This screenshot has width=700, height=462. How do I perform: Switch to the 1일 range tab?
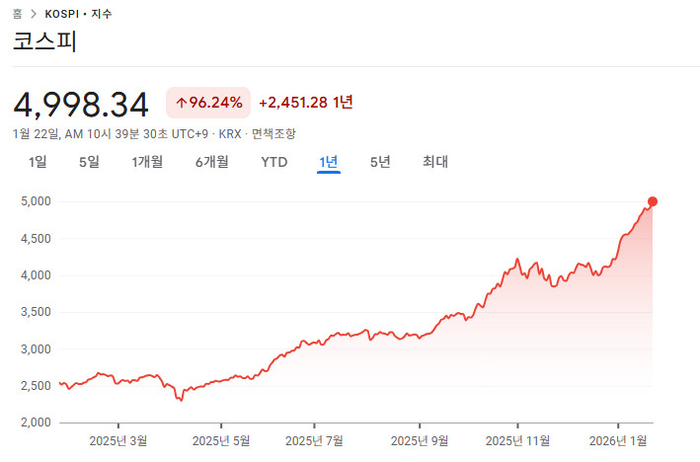click(x=37, y=162)
